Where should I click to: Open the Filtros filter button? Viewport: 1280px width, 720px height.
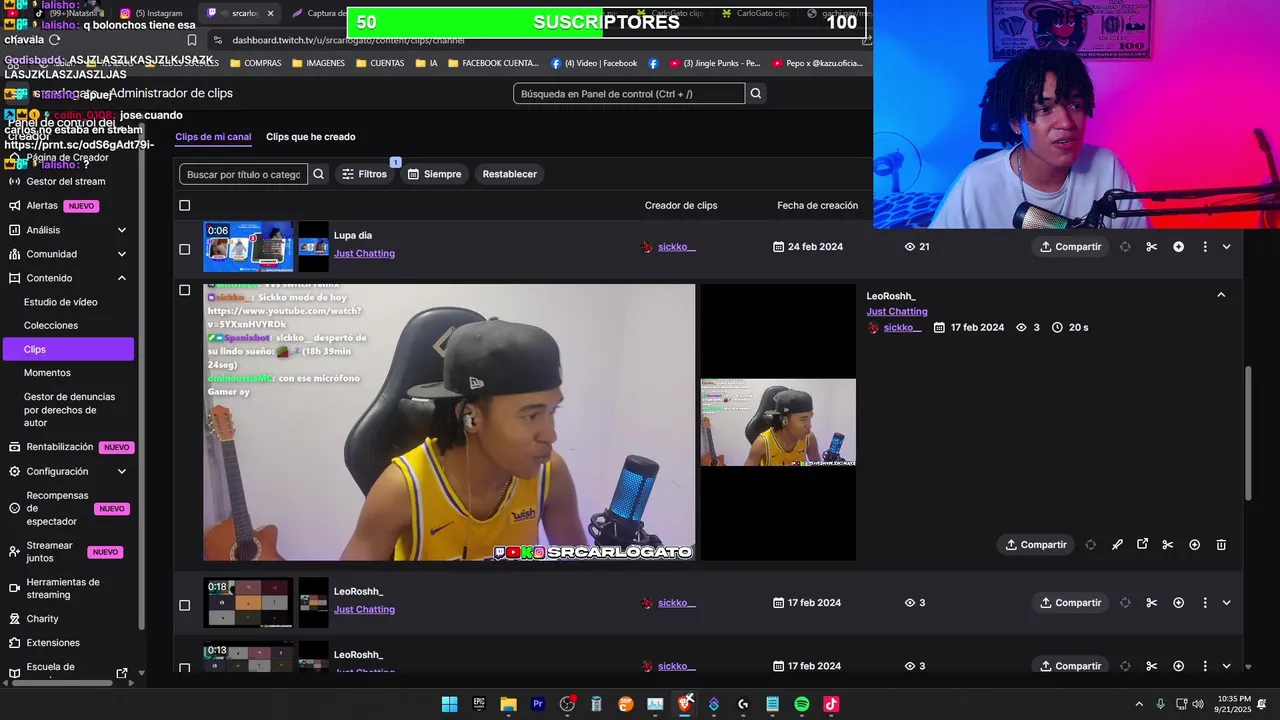coord(364,174)
